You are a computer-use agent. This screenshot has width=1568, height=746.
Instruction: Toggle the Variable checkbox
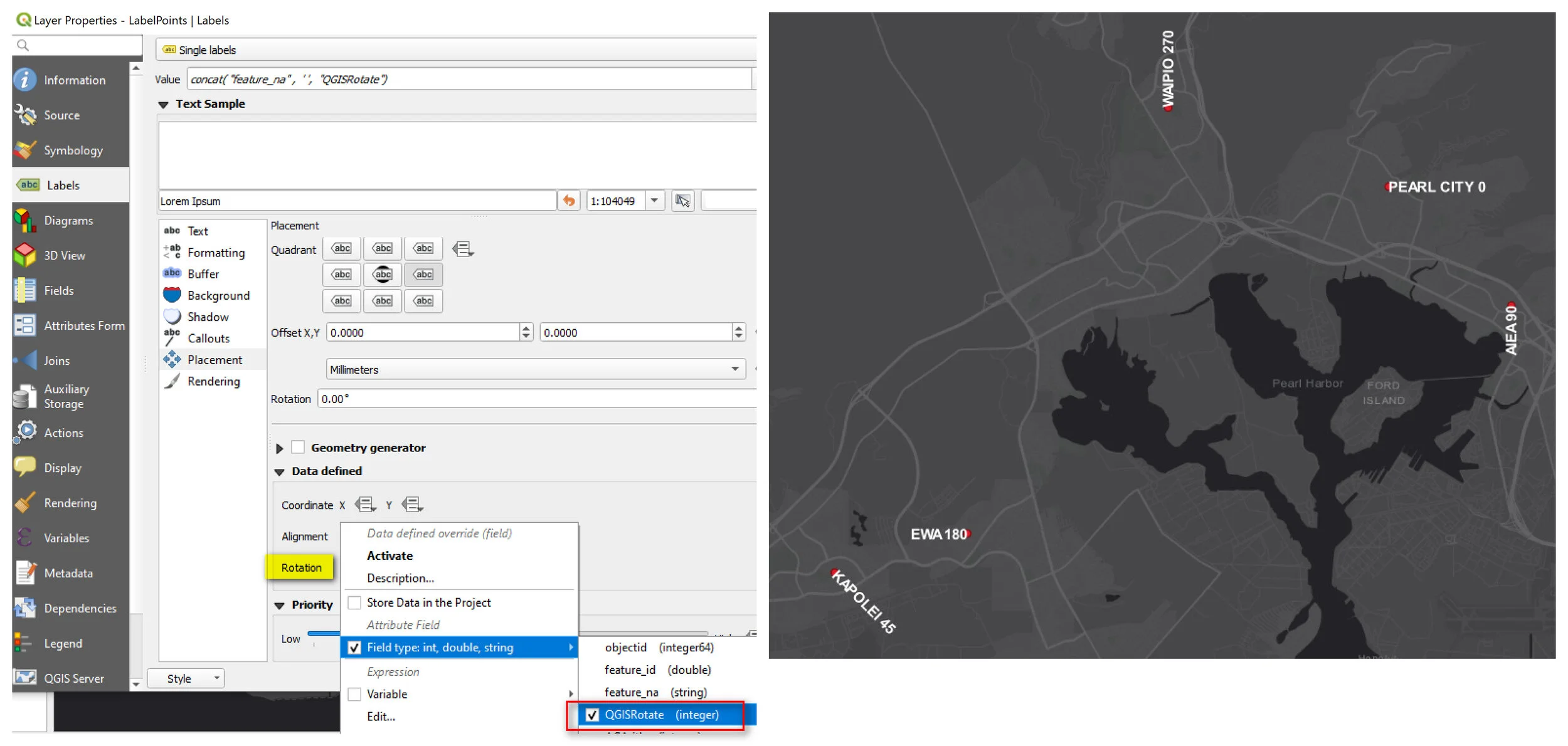[355, 695]
